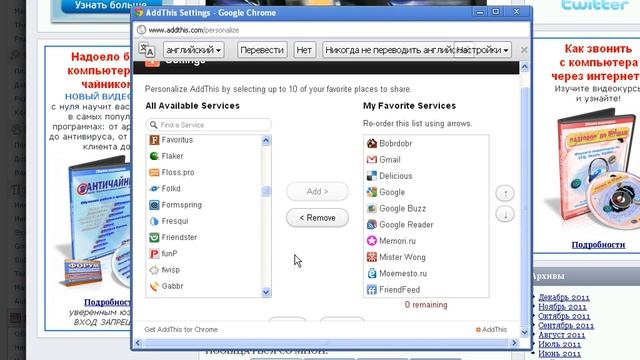Open Август 2011 archive link in background page
The width and height of the screenshot is (640, 360).
coord(562,335)
